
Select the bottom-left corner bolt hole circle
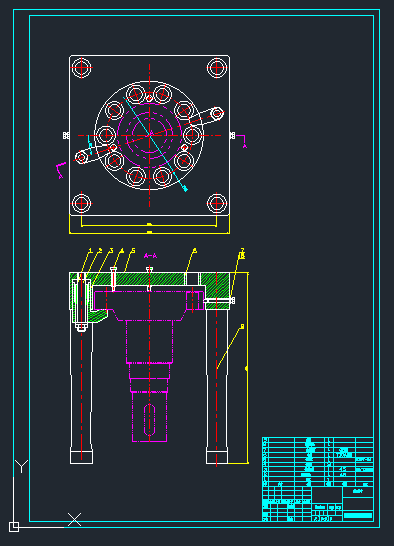click(81, 203)
